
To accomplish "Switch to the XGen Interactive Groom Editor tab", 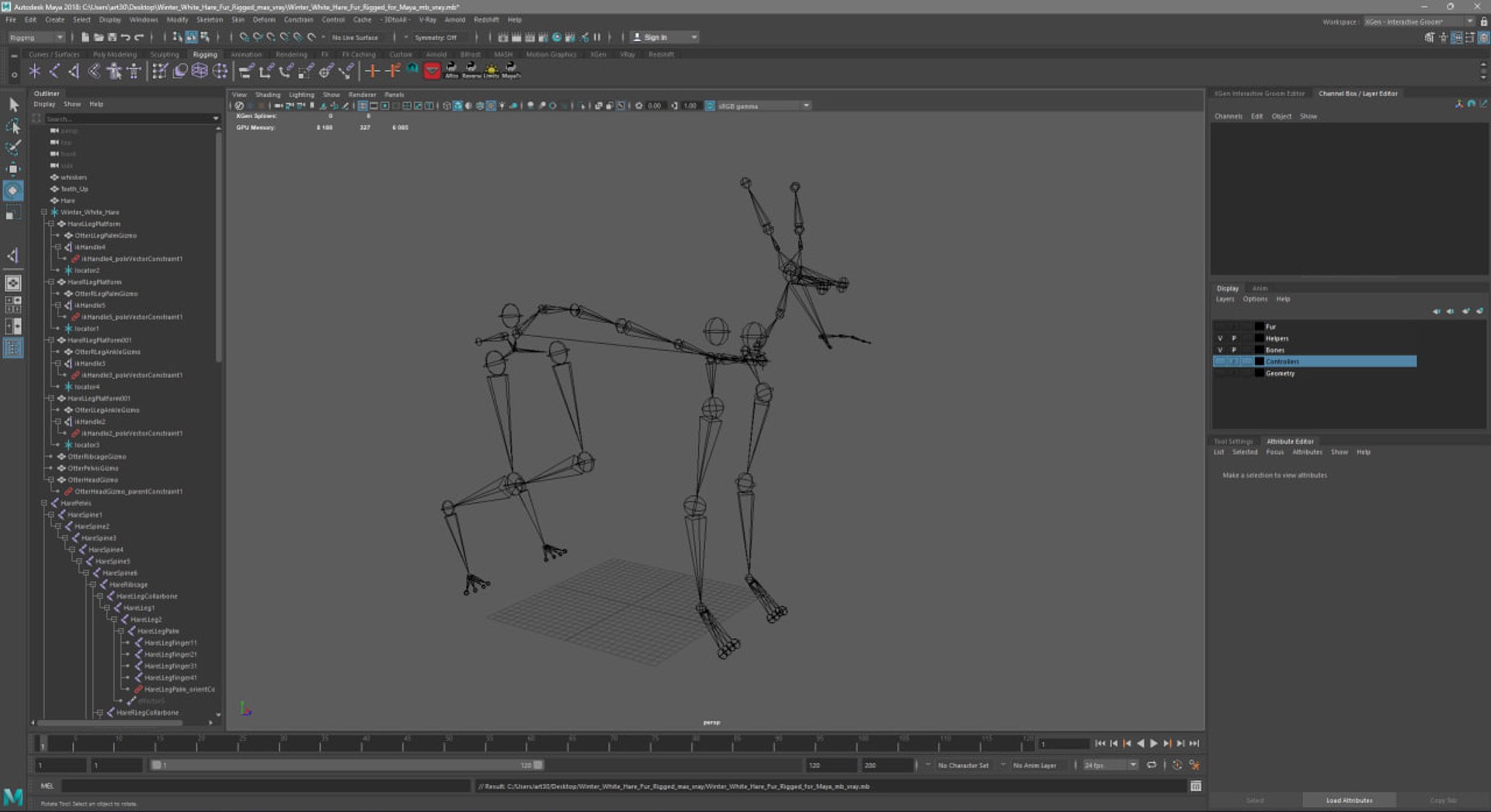I will click(x=1260, y=93).
